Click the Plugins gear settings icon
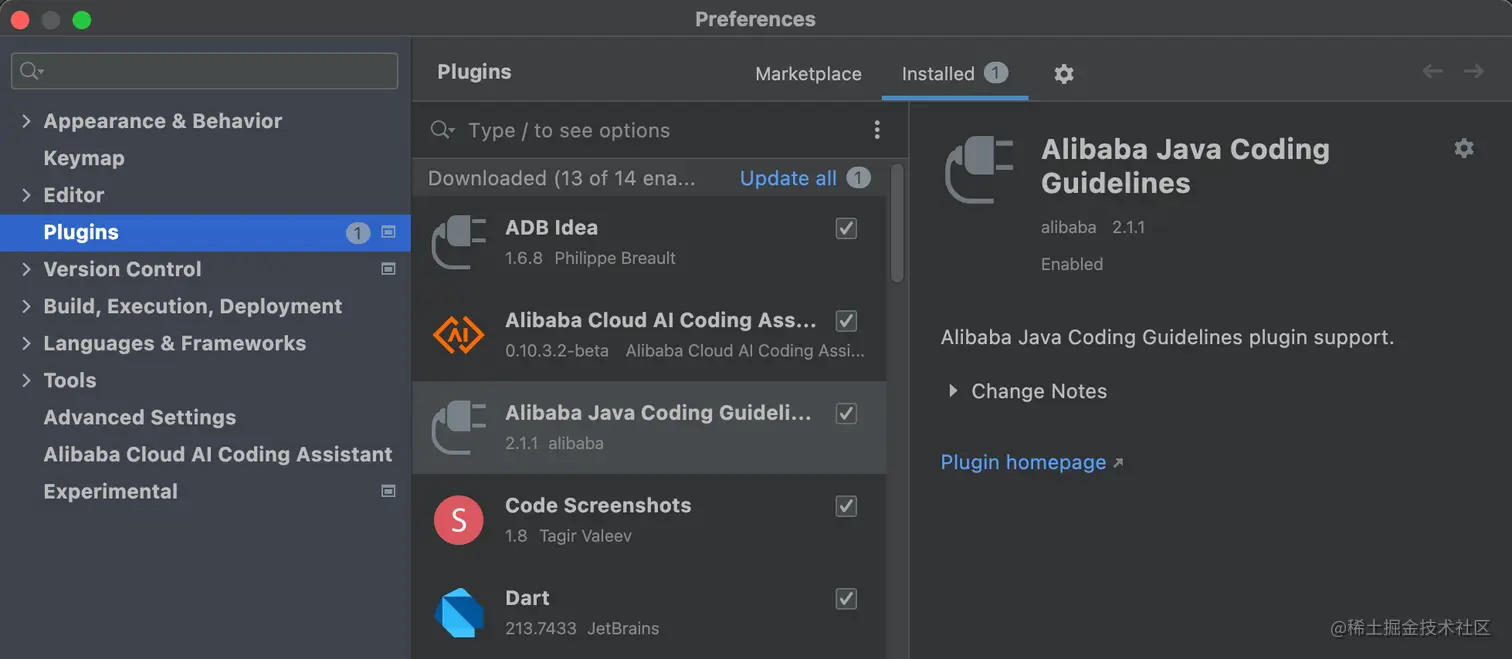 point(1064,74)
